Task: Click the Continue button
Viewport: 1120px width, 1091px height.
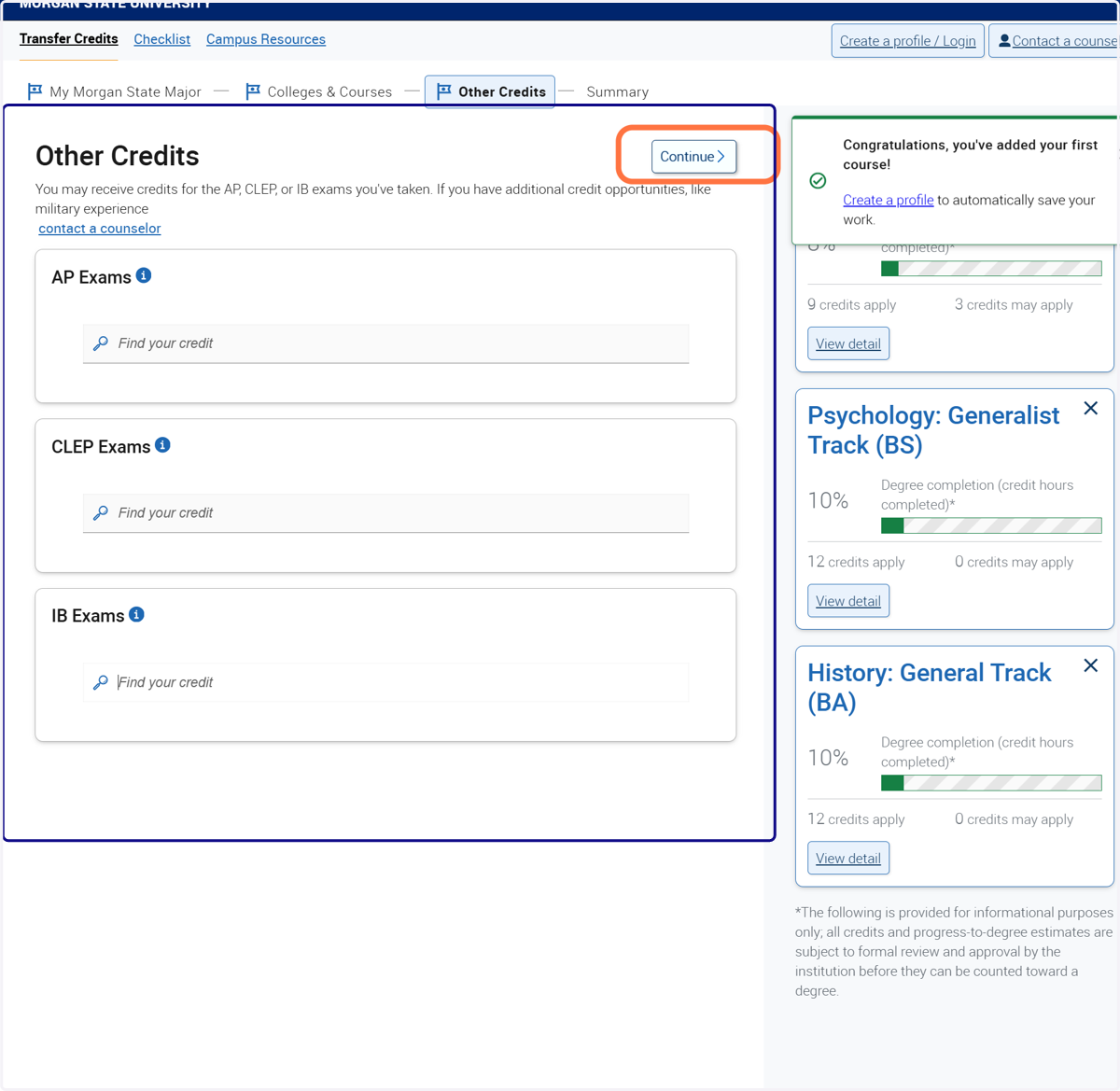Action: pyautogui.click(x=694, y=157)
